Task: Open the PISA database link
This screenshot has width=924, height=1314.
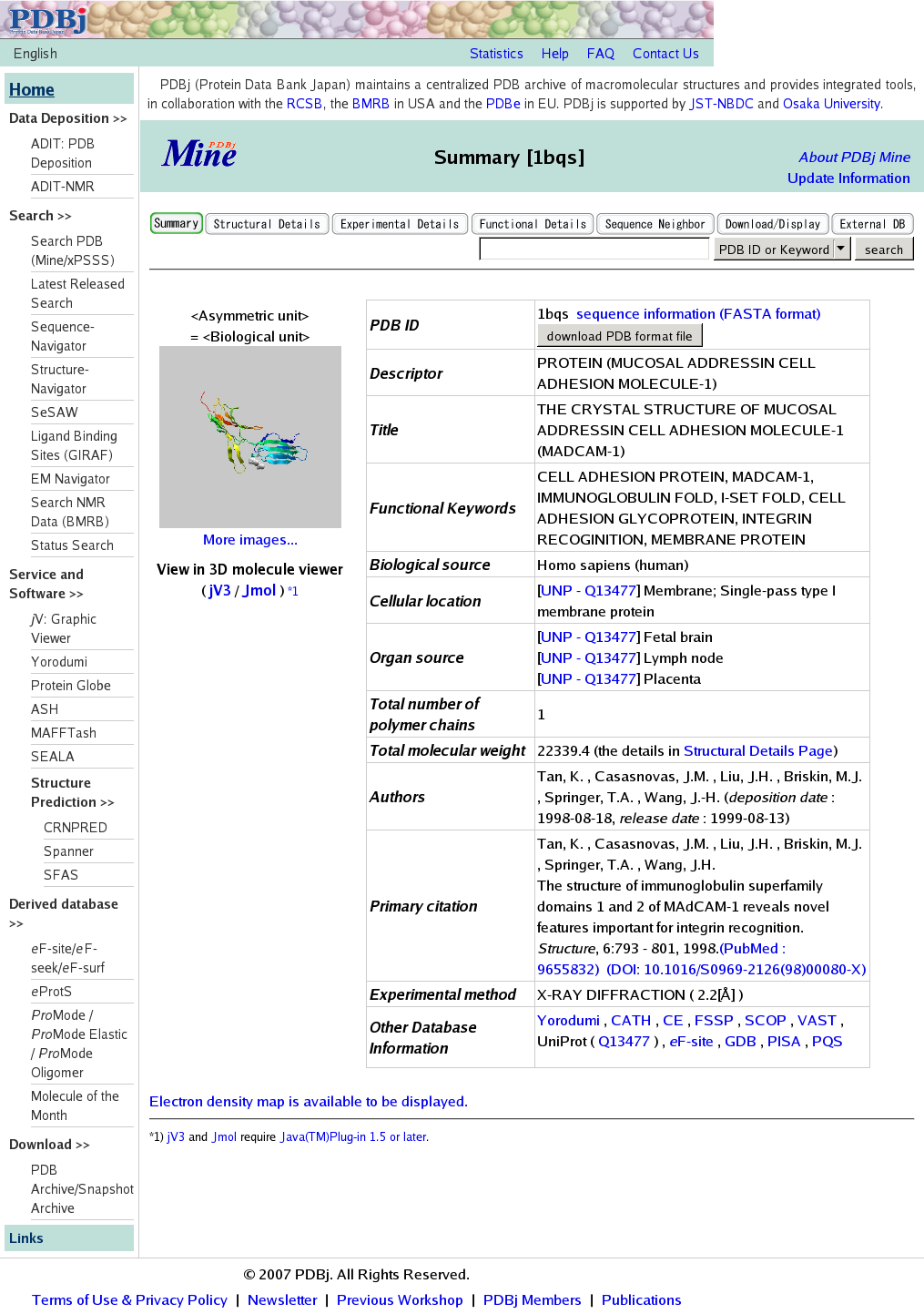Action: click(784, 1041)
